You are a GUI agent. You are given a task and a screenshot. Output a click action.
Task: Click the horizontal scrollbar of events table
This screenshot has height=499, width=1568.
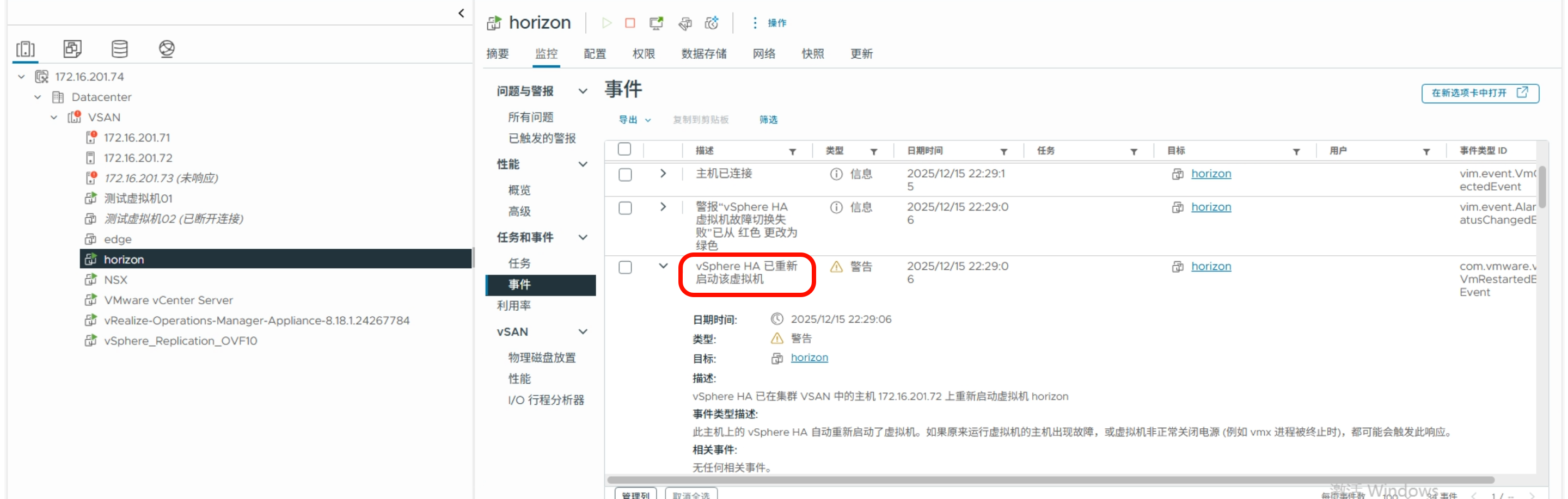point(1050,480)
